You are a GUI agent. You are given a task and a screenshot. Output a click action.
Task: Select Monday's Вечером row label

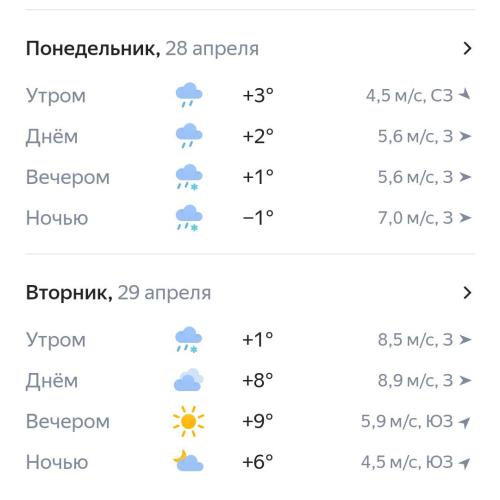click(68, 177)
